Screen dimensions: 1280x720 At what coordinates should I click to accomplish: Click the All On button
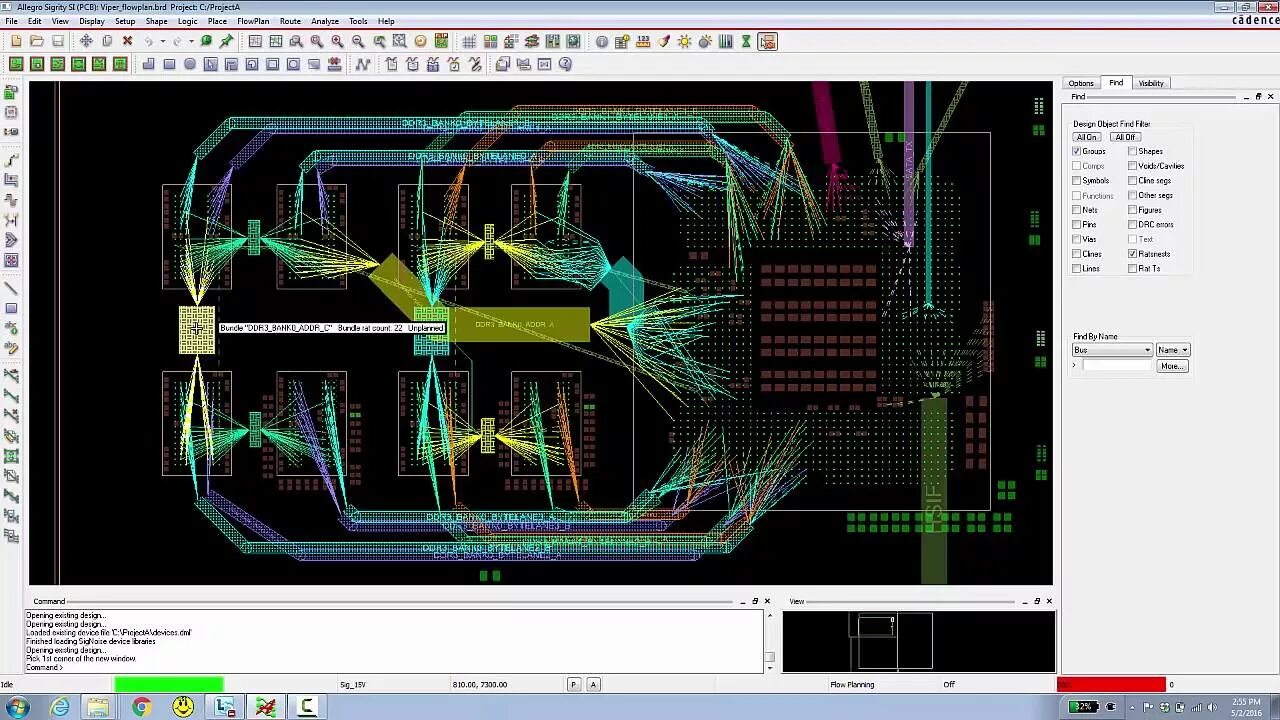pyautogui.click(x=1086, y=137)
